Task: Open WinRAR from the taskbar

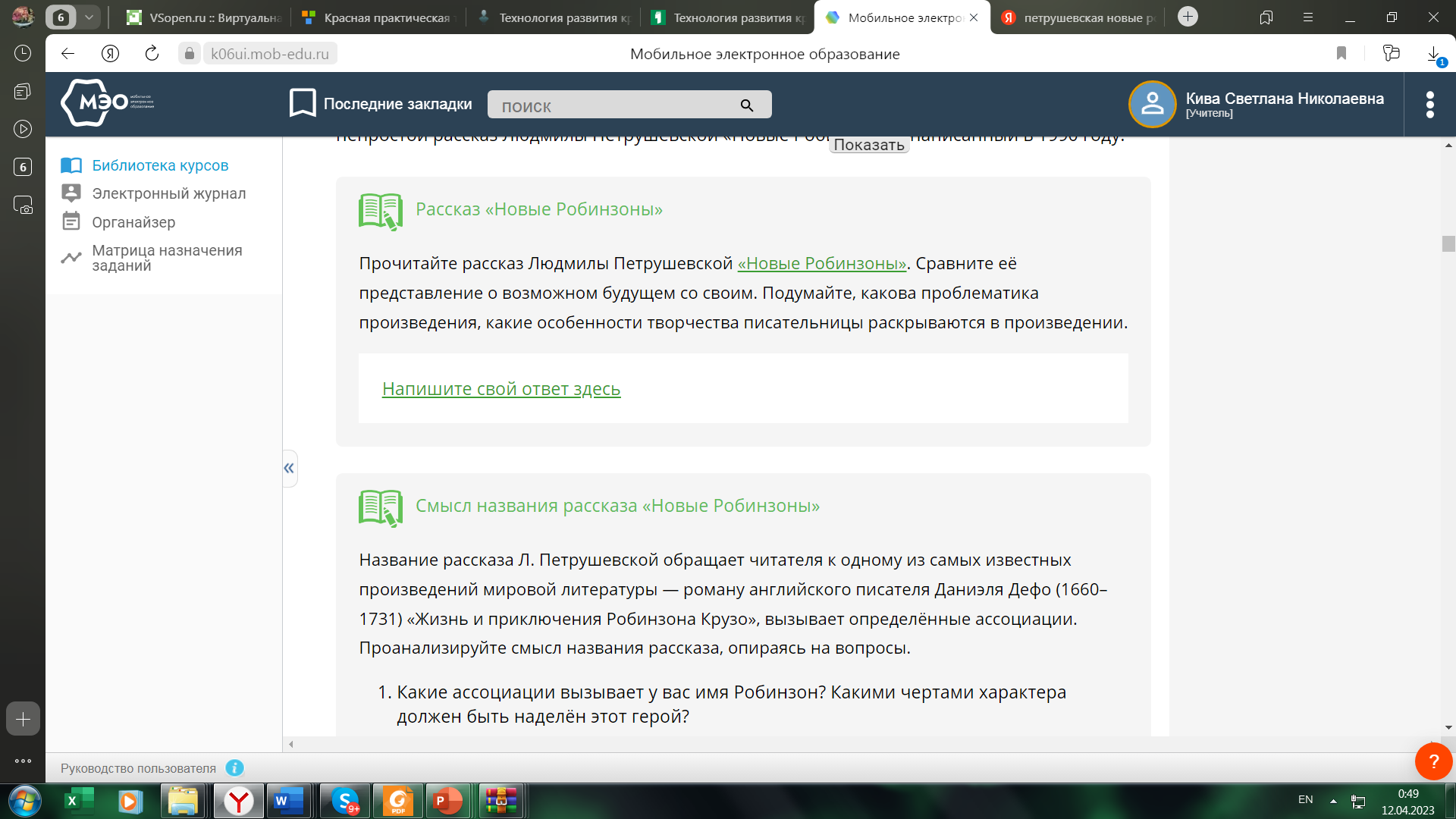Action: pos(501,801)
